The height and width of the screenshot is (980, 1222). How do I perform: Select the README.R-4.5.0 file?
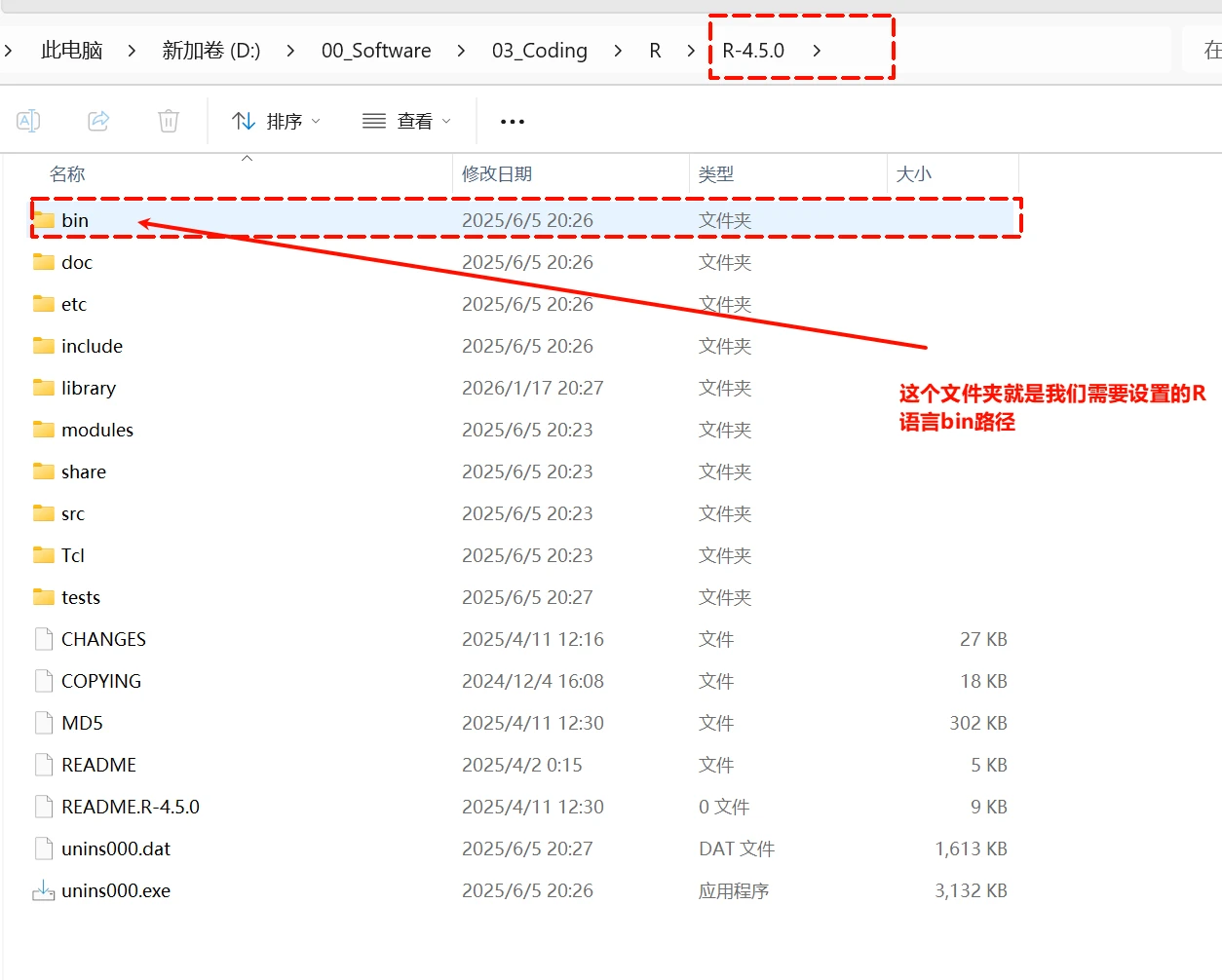pos(131,807)
